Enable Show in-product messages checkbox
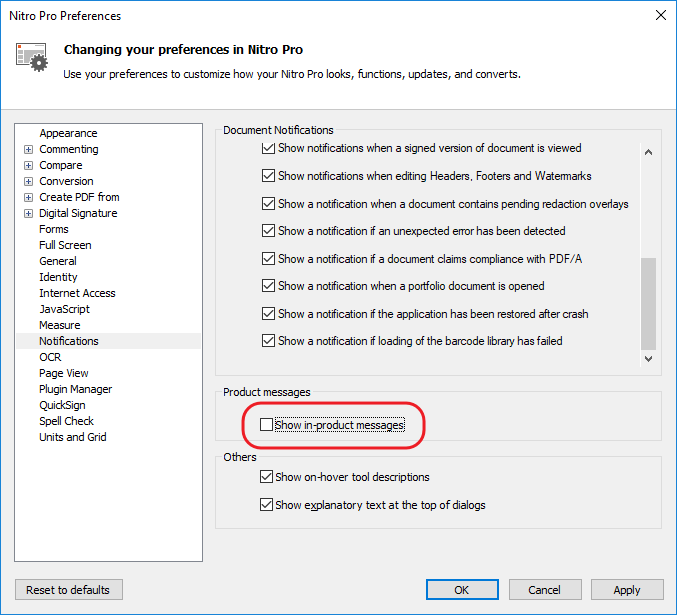Viewport: 677px width, 615px height. (x=266, y=425)
